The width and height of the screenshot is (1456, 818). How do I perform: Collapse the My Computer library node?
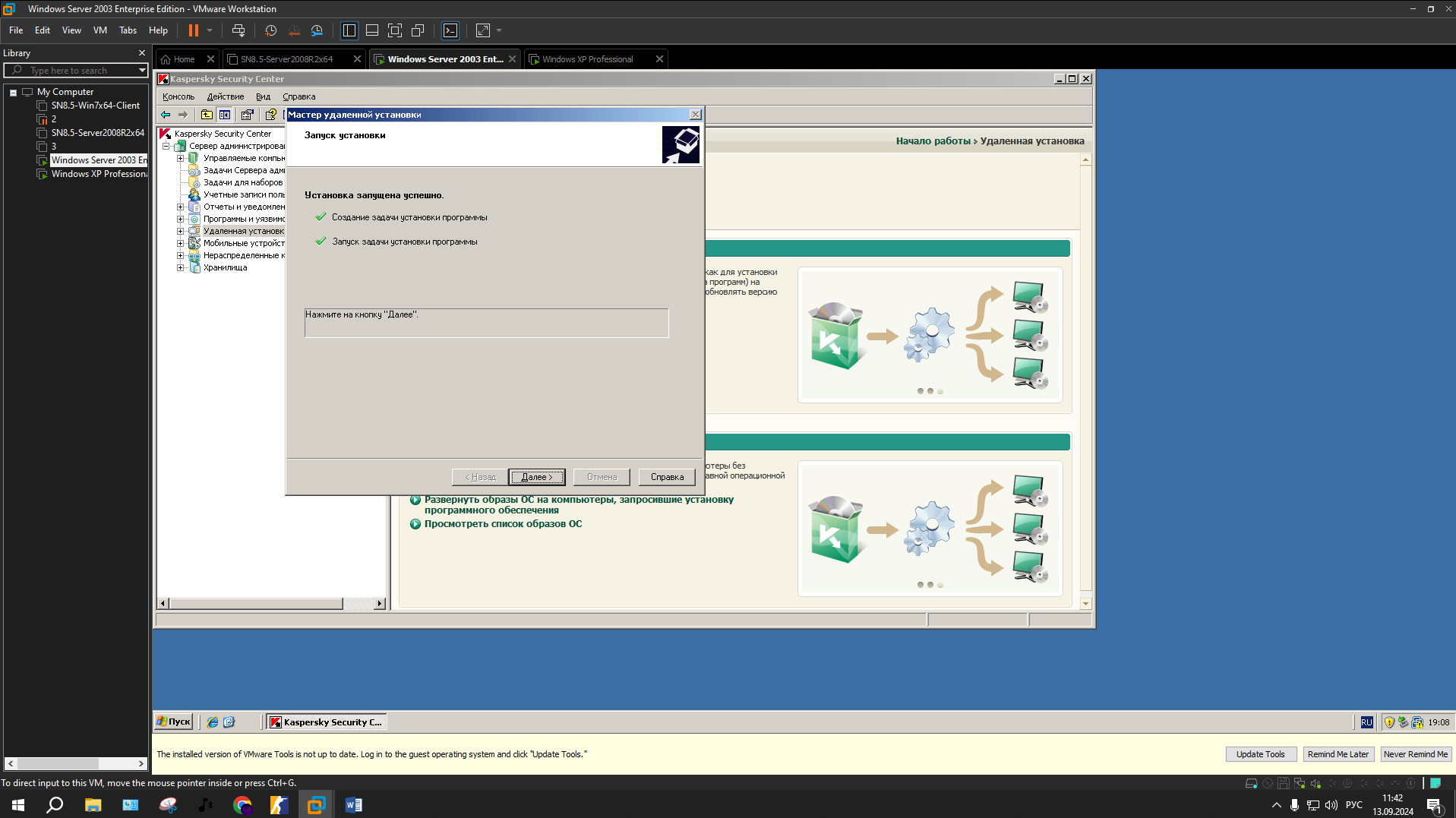click(x=13, y=92)
